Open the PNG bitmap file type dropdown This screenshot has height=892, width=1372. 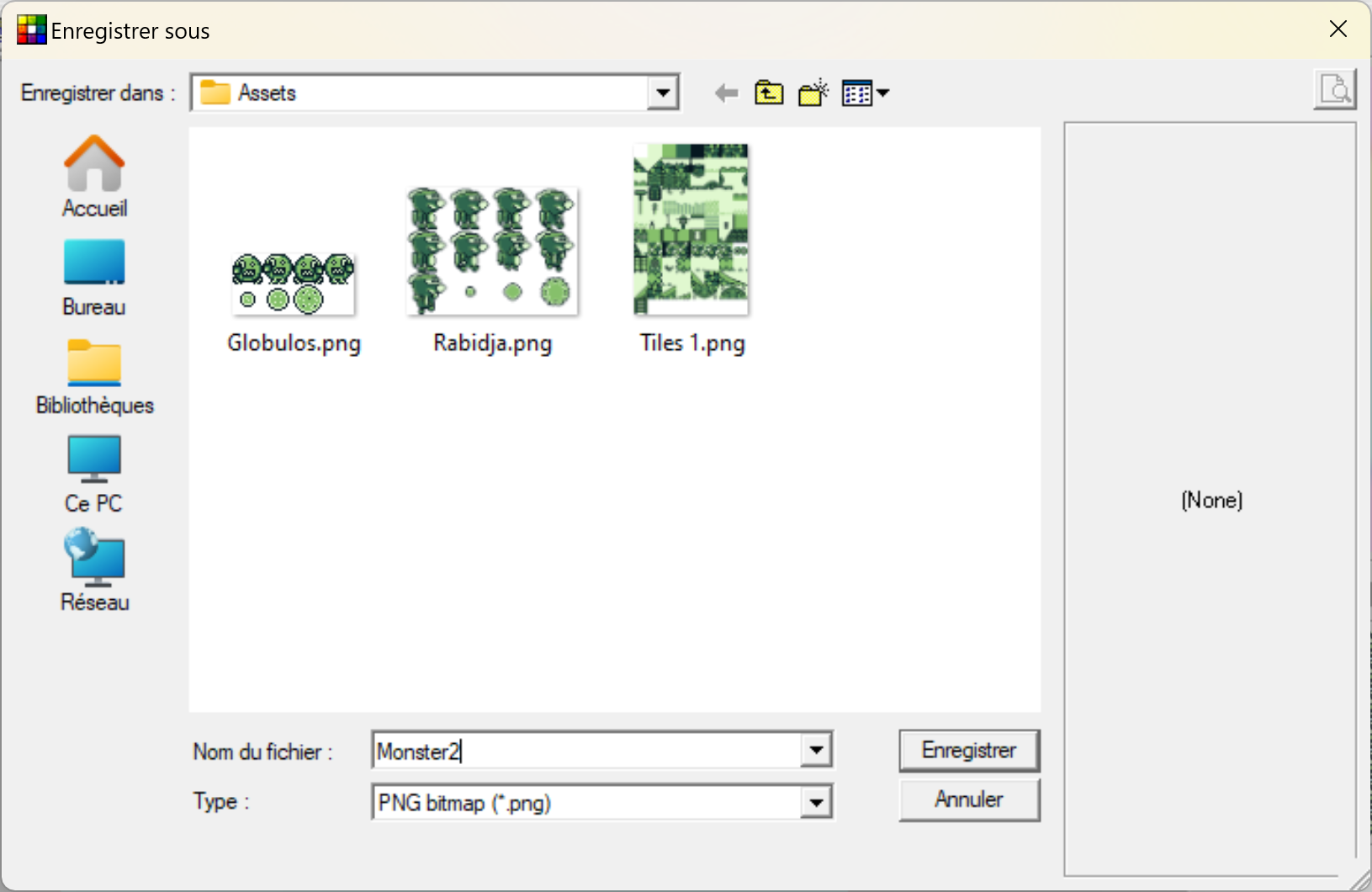[816, 803]
